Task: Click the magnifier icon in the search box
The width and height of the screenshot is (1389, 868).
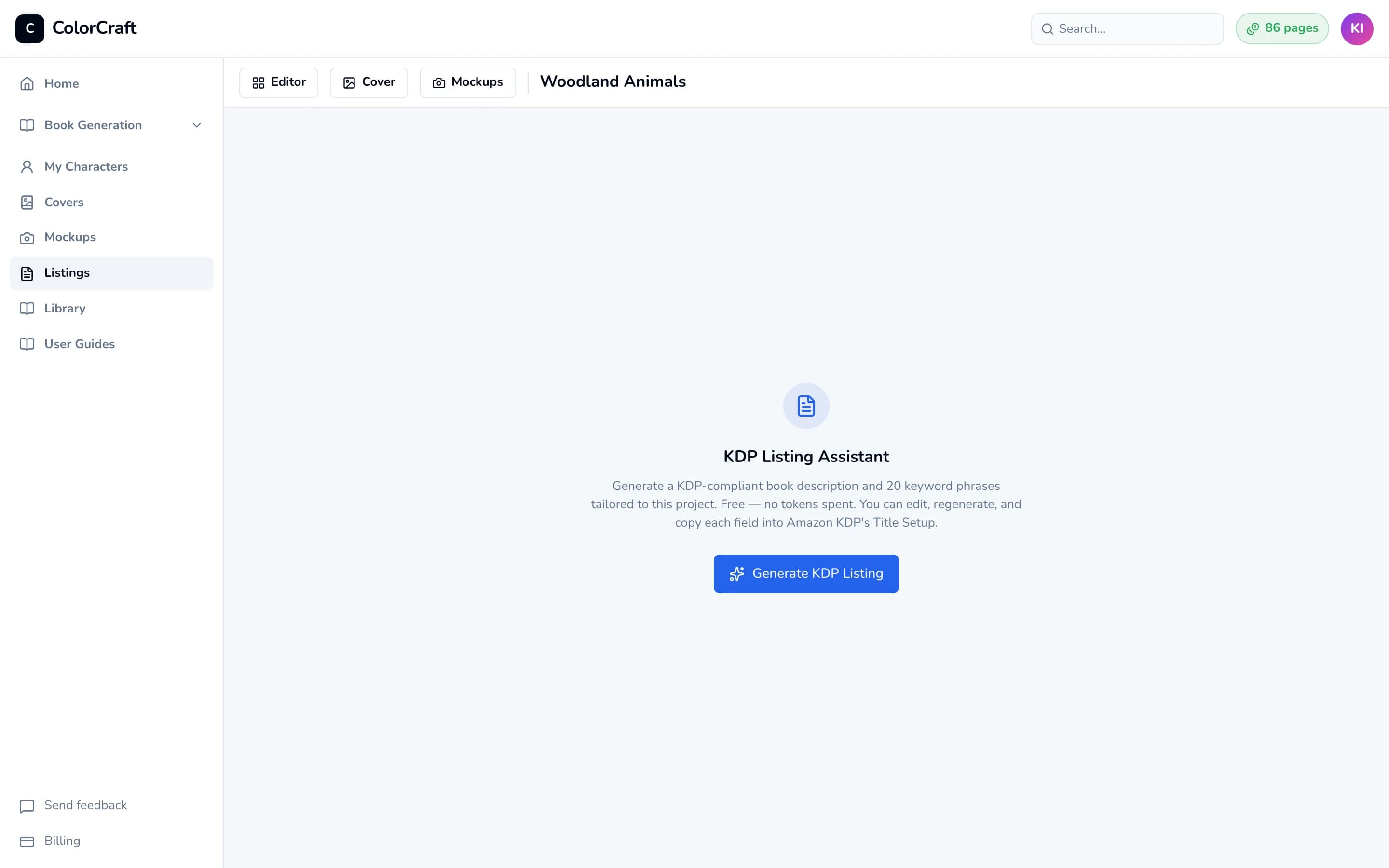Action: [1047, 29]
